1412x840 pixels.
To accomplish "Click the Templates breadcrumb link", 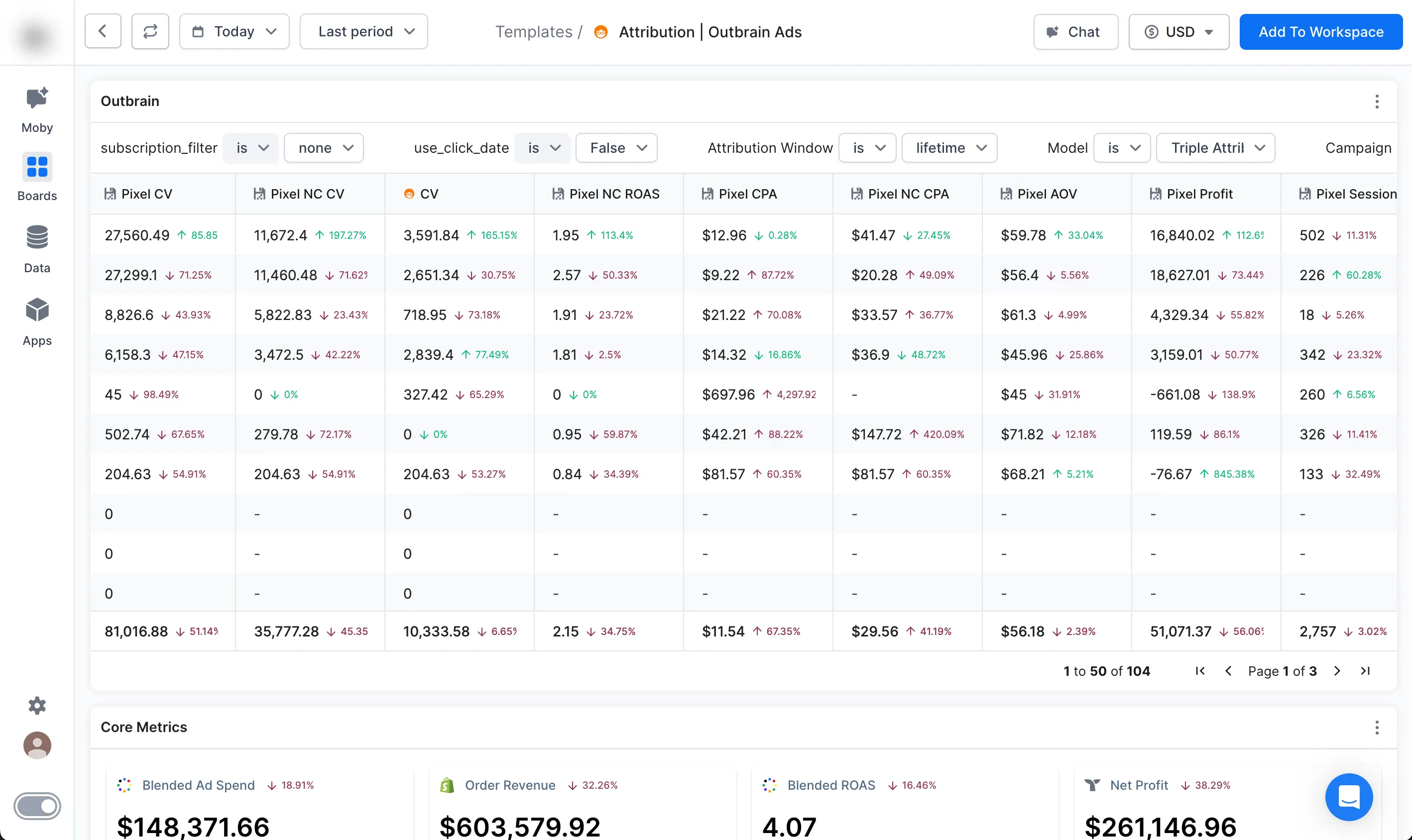I will tap(533, 32).
